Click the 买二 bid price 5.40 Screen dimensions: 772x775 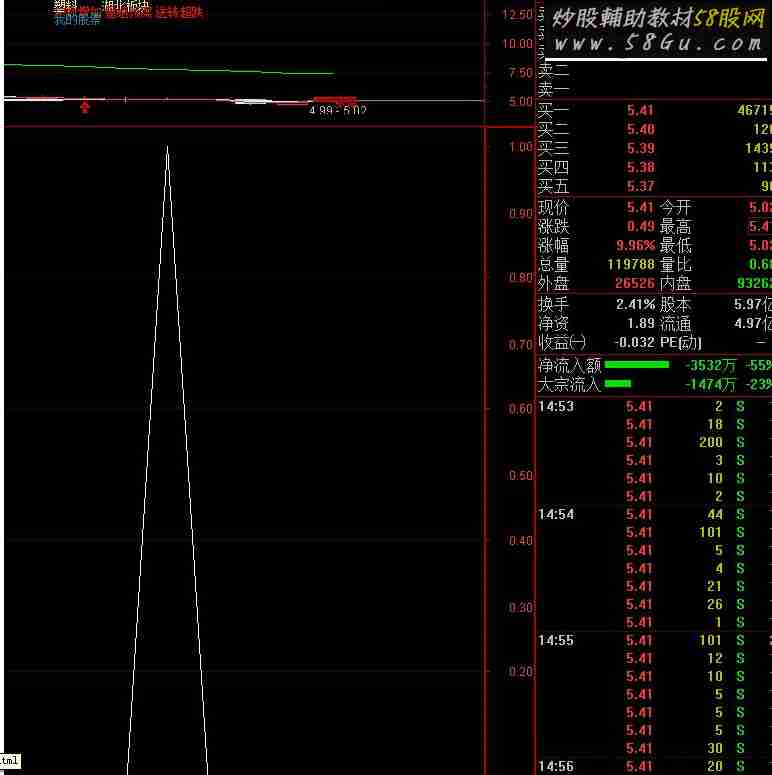(641, 129)
